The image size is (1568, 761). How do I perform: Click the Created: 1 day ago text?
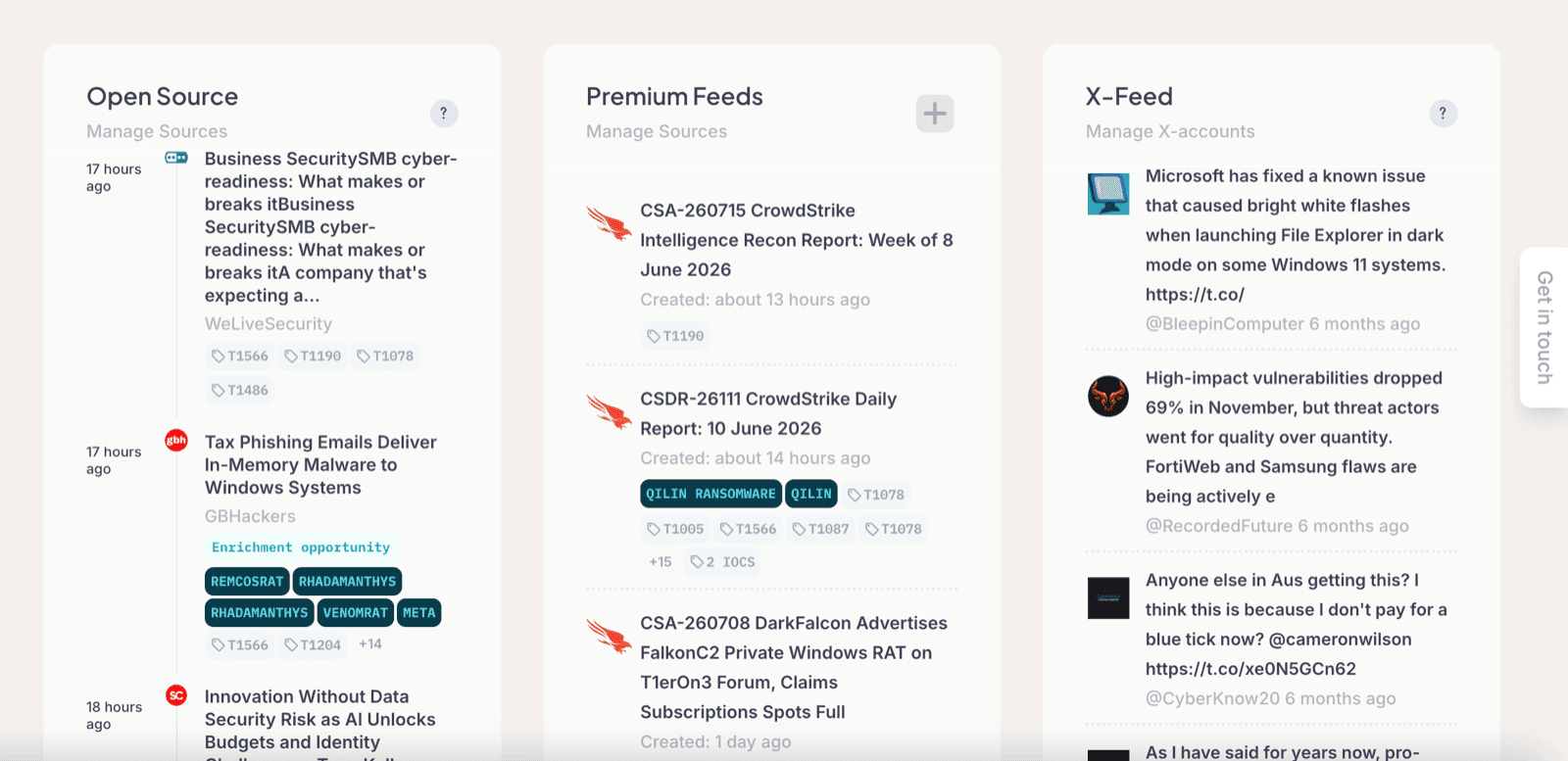[715, 742]
